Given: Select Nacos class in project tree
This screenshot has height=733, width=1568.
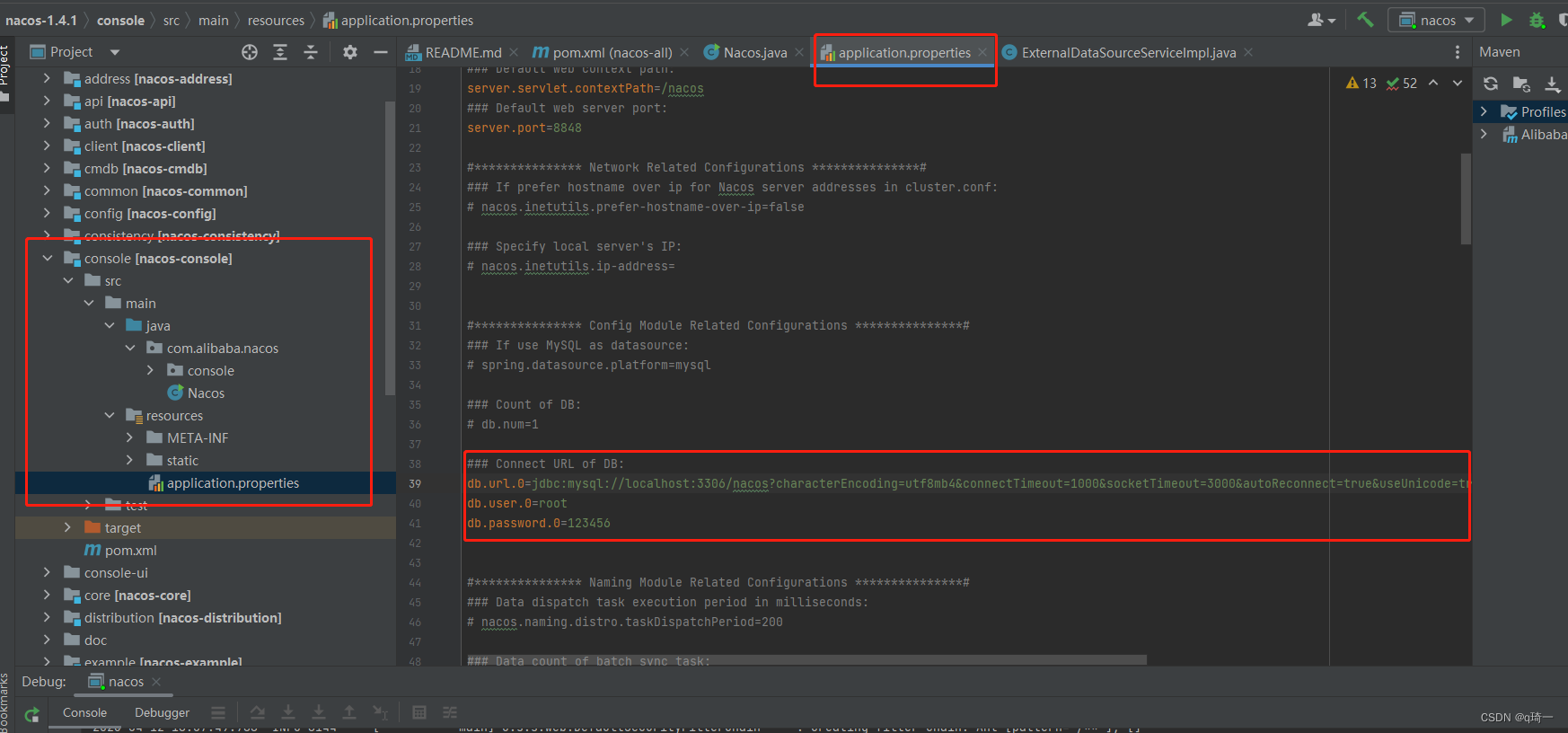Looking at the screenshot, I should (x=206, y=393).
